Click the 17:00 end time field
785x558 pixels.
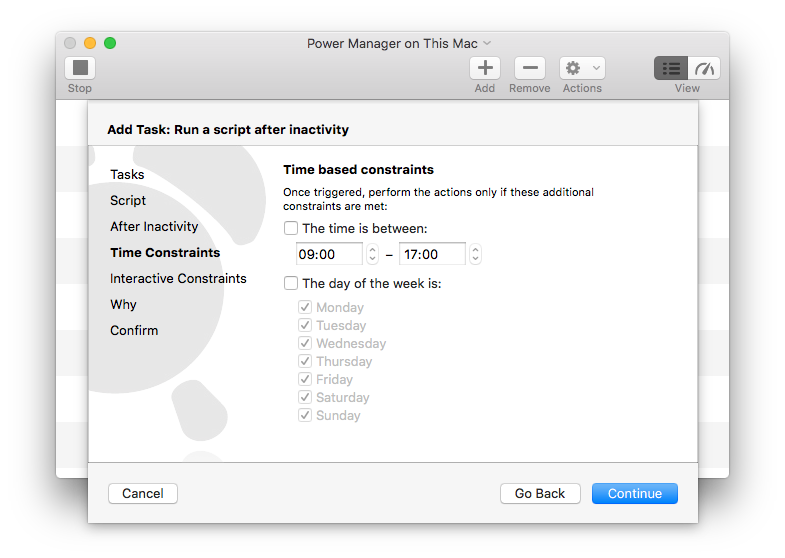pyautogui.click(x=432, y=254)
